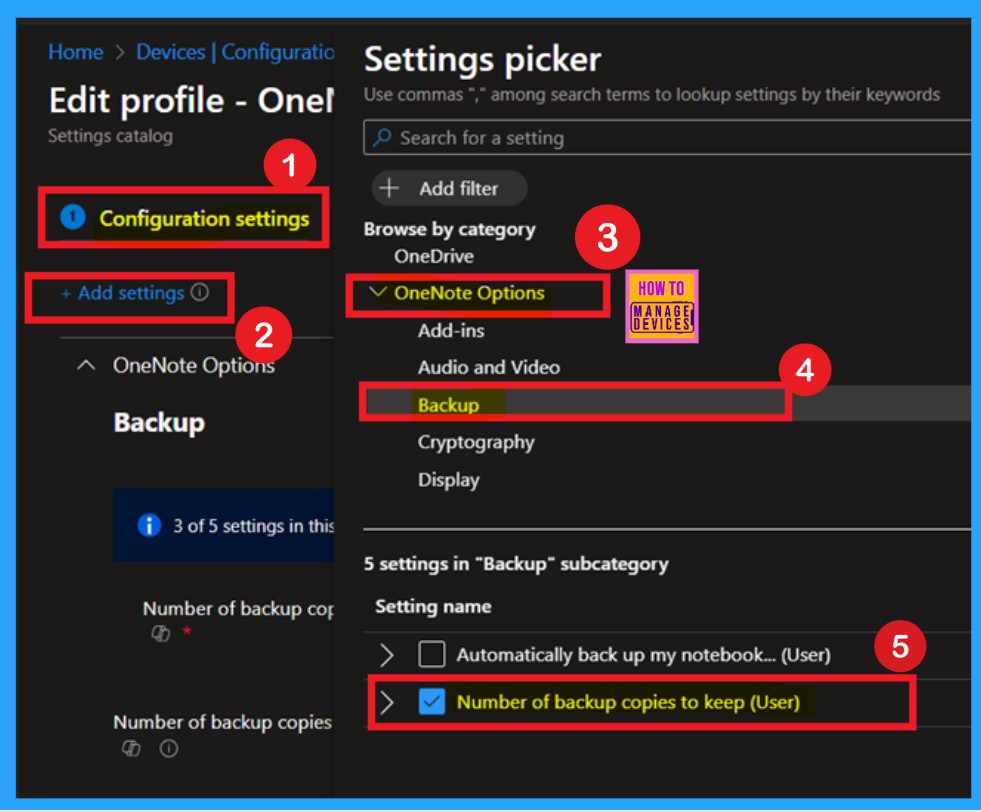The image size is (981, 812).
Task: Click the step 1 circle beside Configuration settings
Action: [73, 216]
